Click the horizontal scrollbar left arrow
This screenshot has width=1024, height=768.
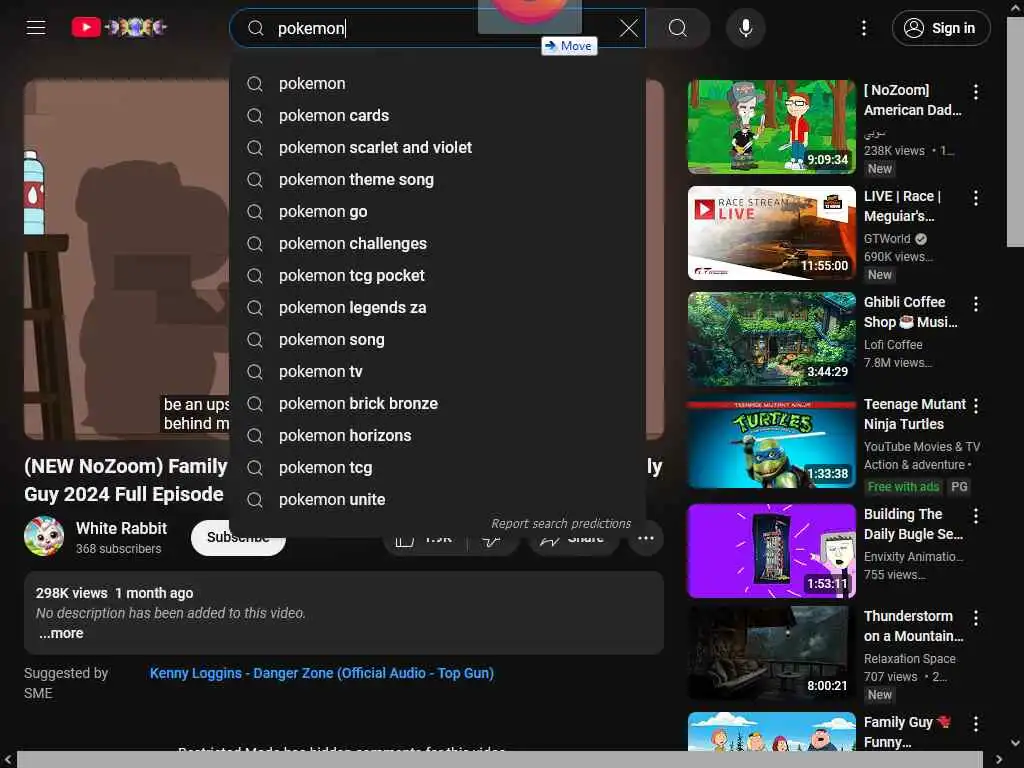click(x=7, y=760)
